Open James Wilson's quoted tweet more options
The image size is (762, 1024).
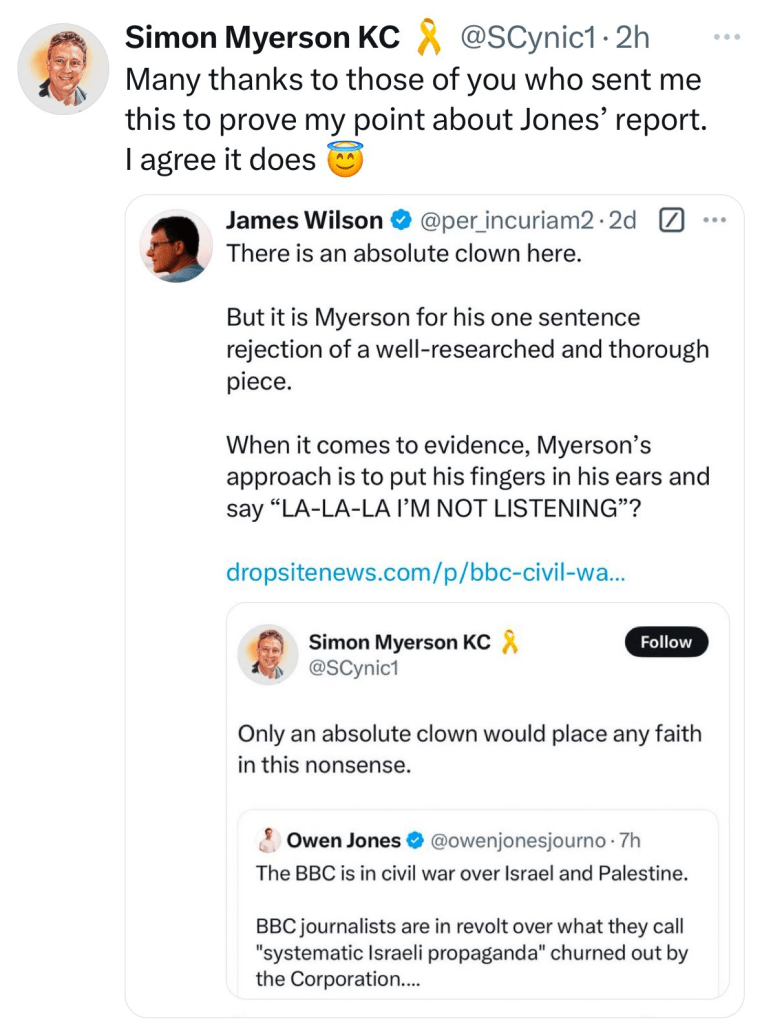[x=713, y=221]
